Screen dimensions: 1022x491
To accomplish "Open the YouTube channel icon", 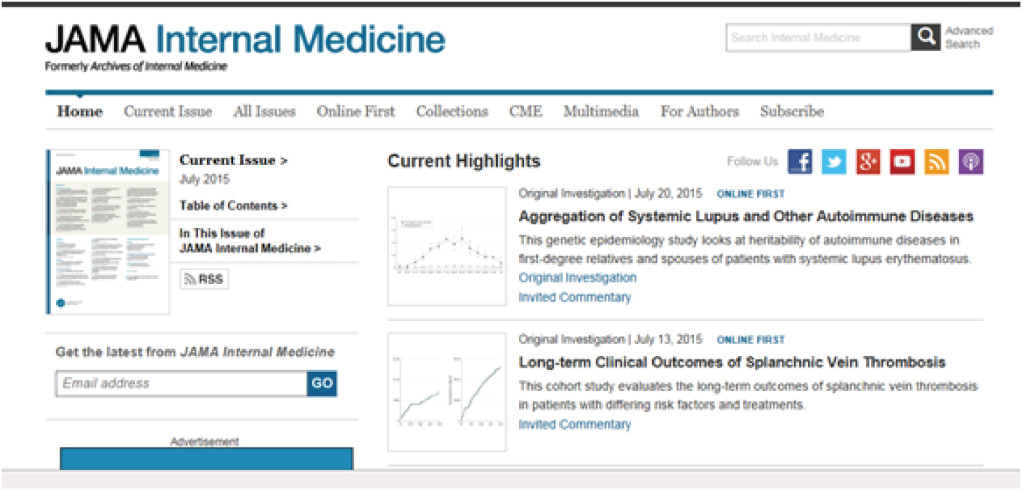I will pyautogui.click(x=902, y=162).
